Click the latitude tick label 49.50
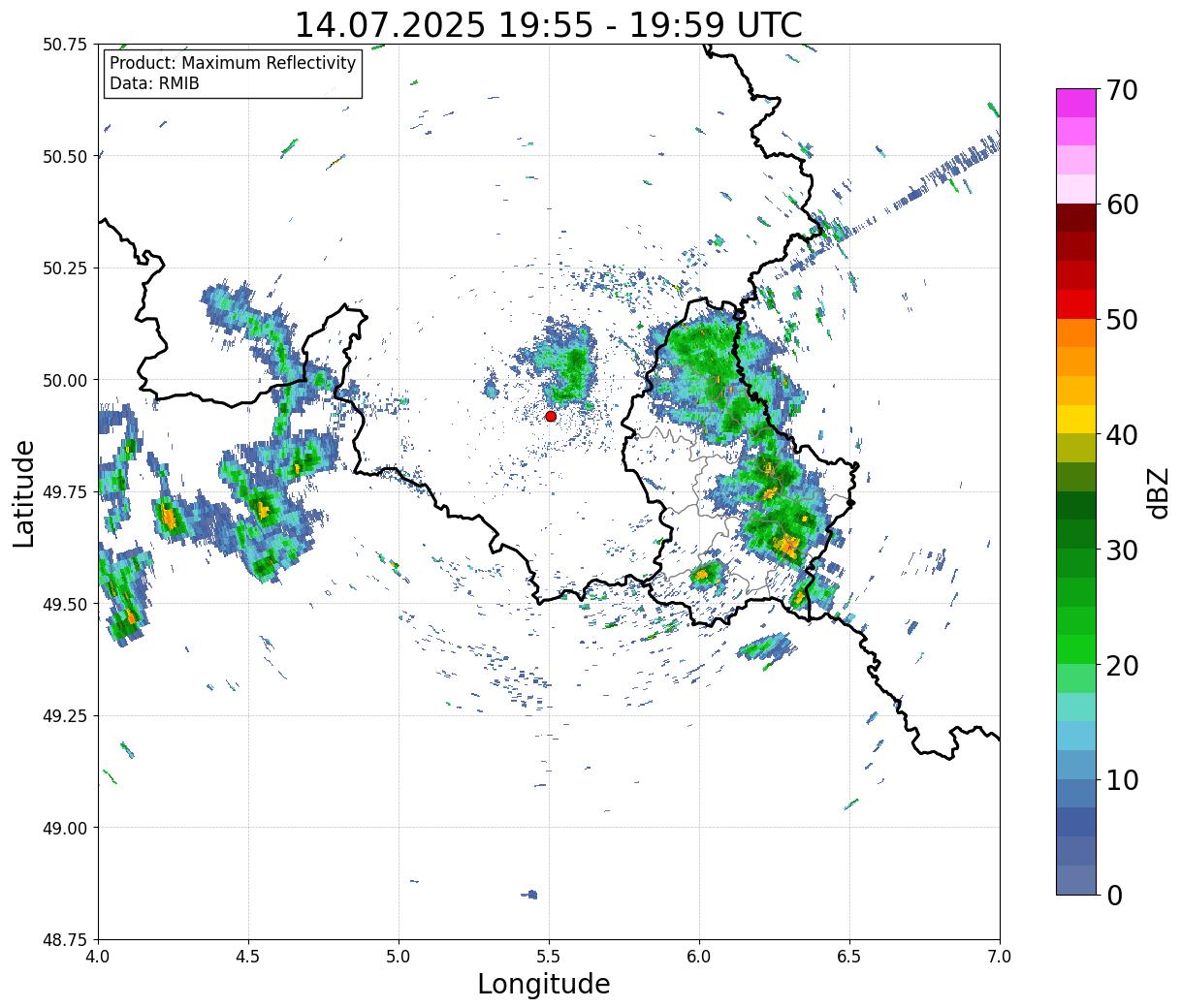Image resolution: width=1182 pixels, height=1008 pixels. point(65,604)
